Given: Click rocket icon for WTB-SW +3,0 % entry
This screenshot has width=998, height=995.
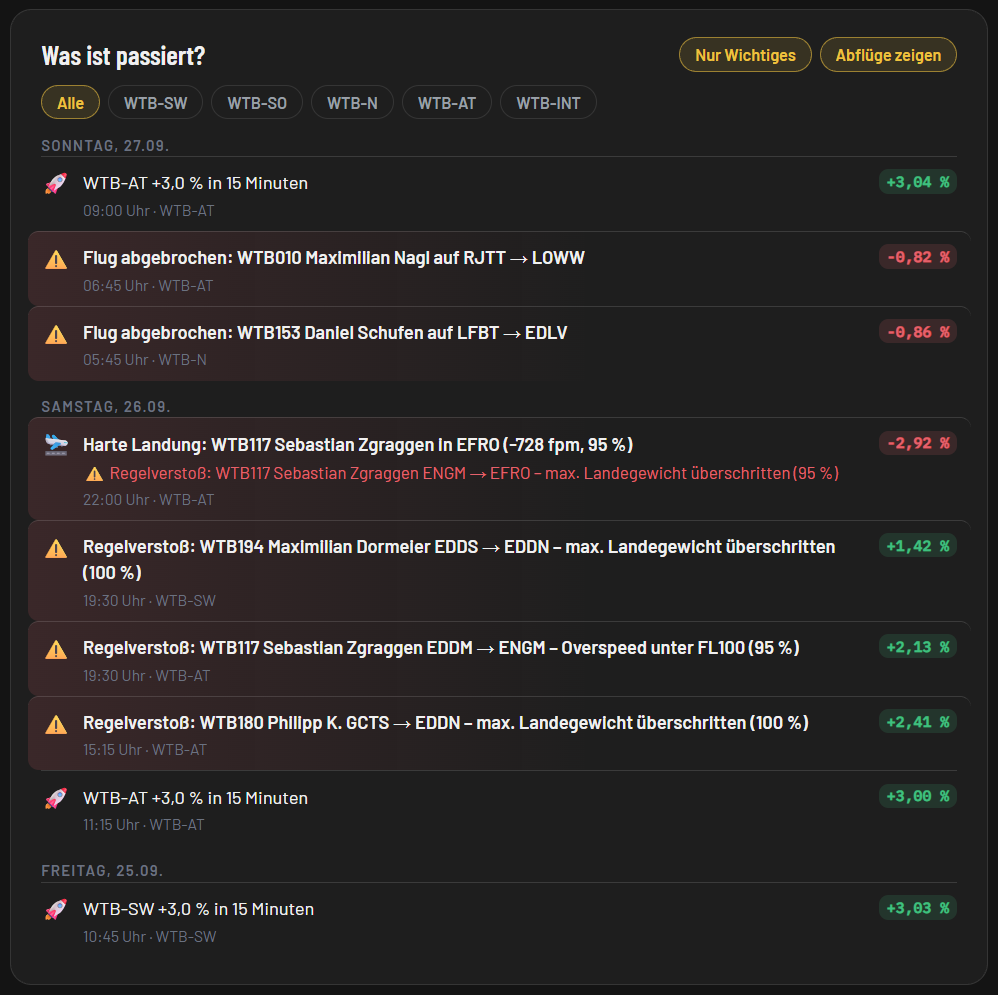Looking at the screenshot, I should click(x=56, y=910).
